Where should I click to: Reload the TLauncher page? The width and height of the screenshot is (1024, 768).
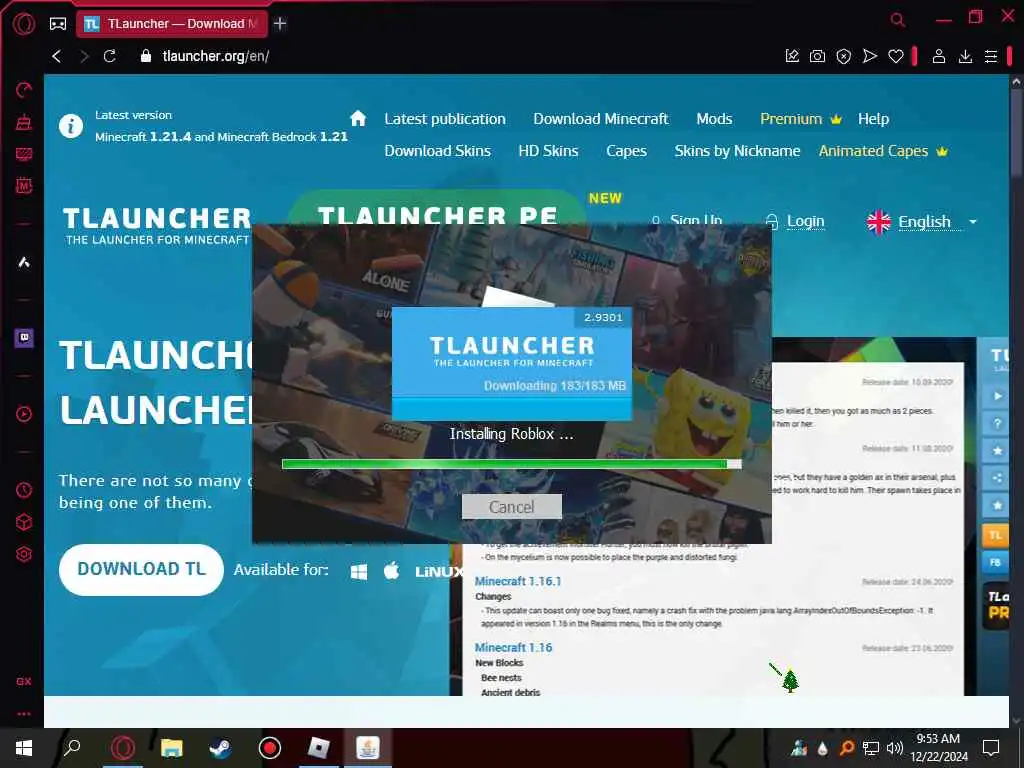tap(110, 56)
